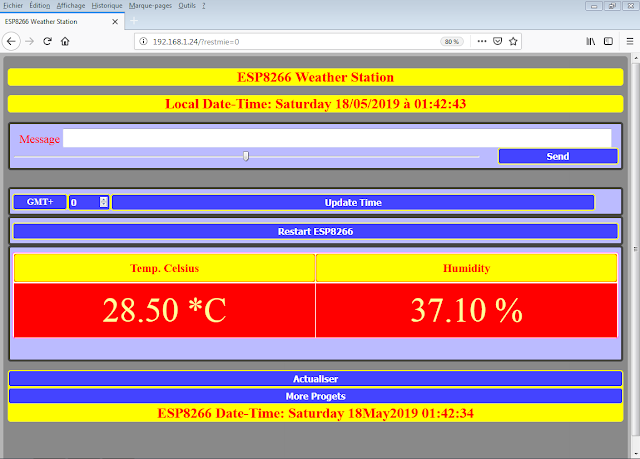
Task: Open the Édition menu
Action: click(x=40, y=6)
